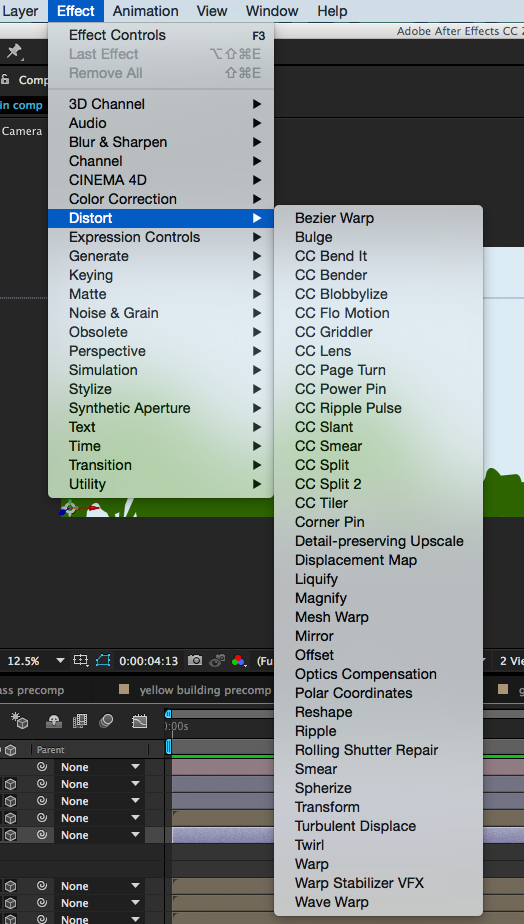The height and width of the screenshot is (924, 524).
Task: Toggle the Hide Shy Layers icon
Action: pyautogui.click(x=54, y=721)
